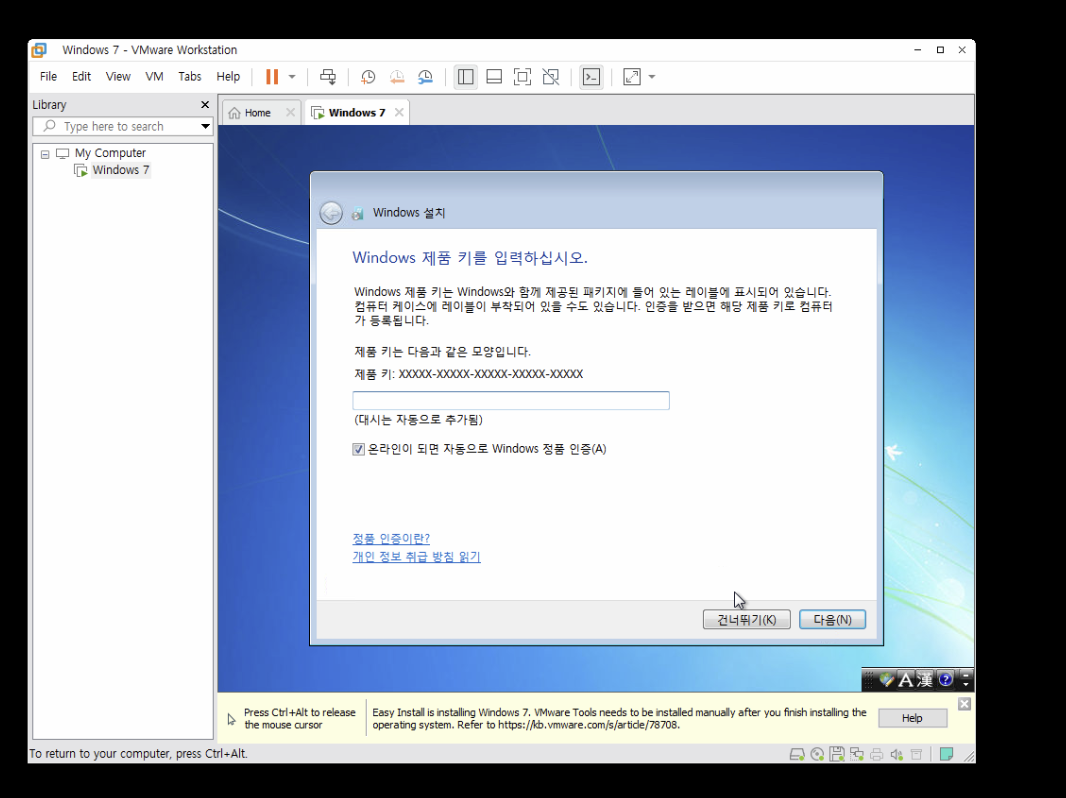
Task: Click the hard disk status icon
Action: point(797,754)
